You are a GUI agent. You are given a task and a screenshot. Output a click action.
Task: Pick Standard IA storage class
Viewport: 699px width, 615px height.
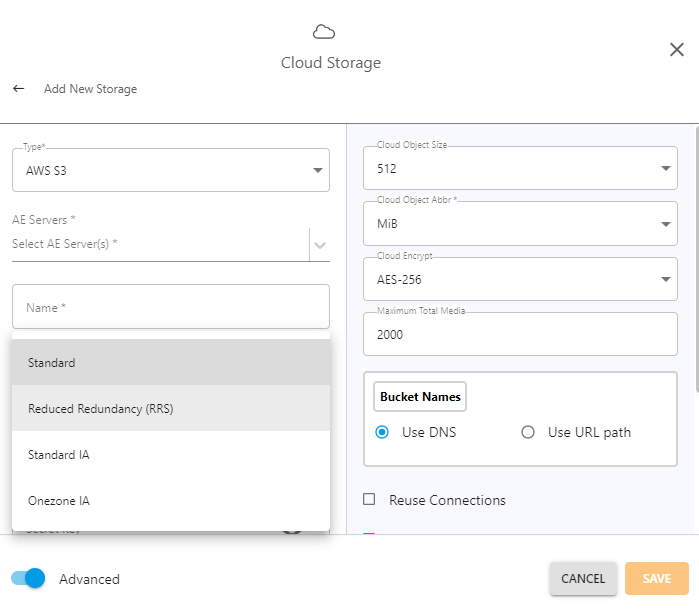tap(171, 455)
